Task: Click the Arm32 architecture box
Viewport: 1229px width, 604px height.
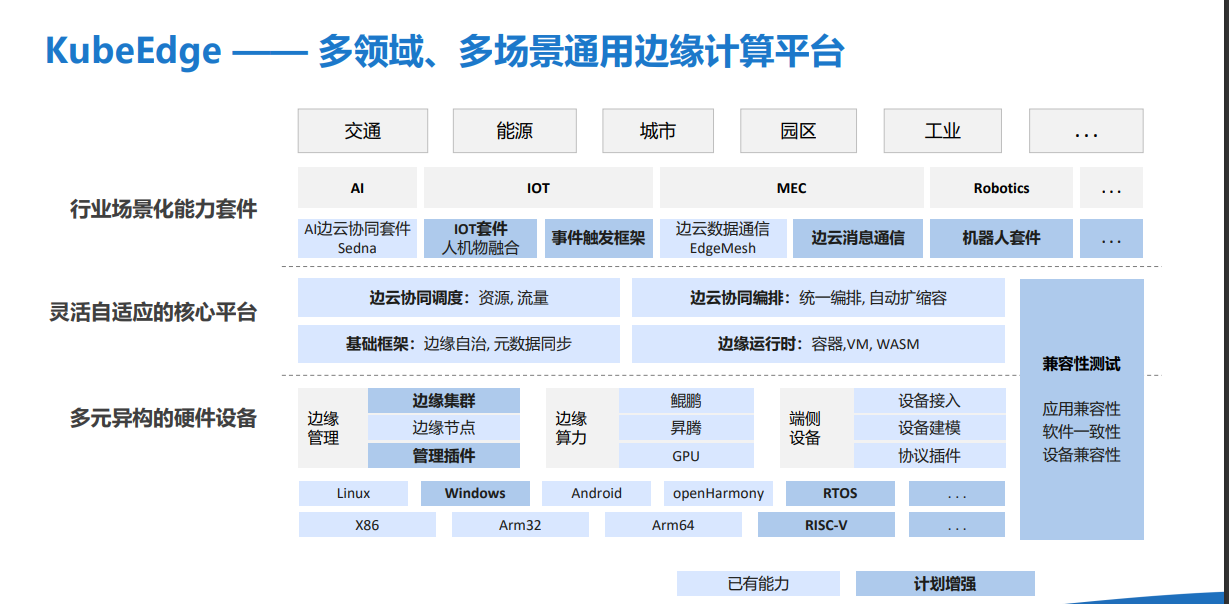Action: (x=520, y=524)
